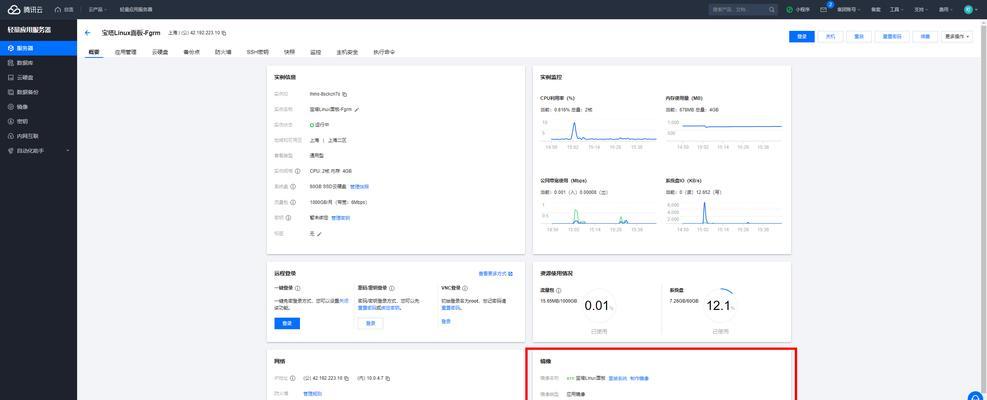Open the mail notifications icon with badge
The width and height of the screenshot is (987, 400).
point(823,9)
